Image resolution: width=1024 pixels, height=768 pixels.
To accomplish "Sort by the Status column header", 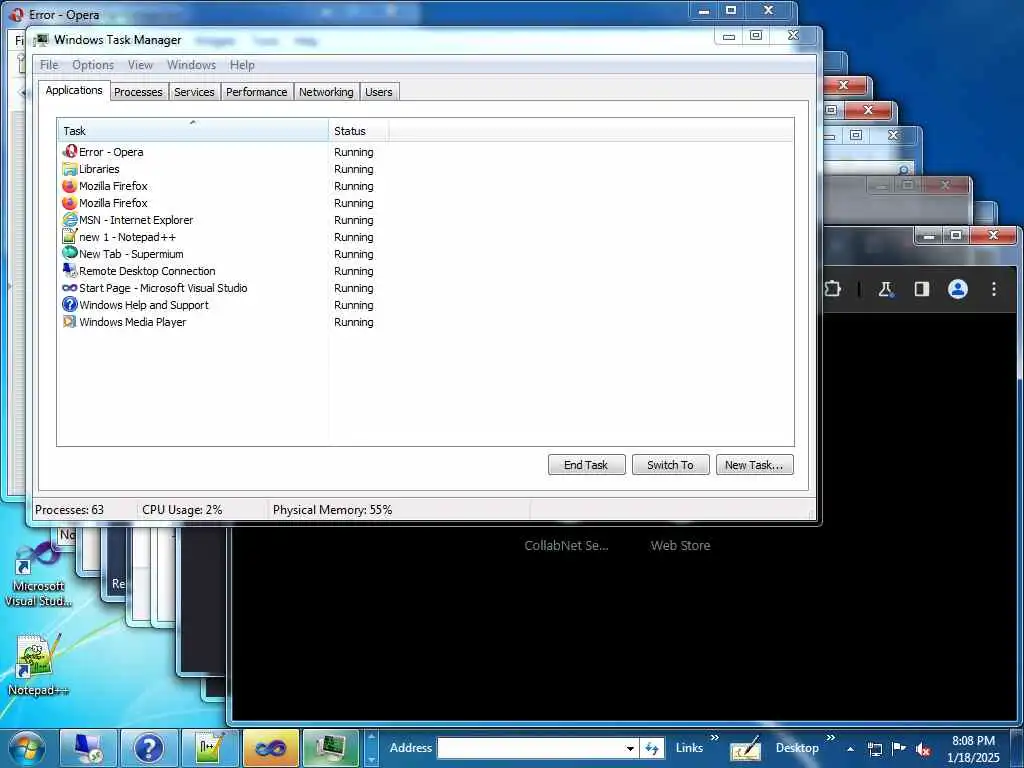I will point(359,131).
